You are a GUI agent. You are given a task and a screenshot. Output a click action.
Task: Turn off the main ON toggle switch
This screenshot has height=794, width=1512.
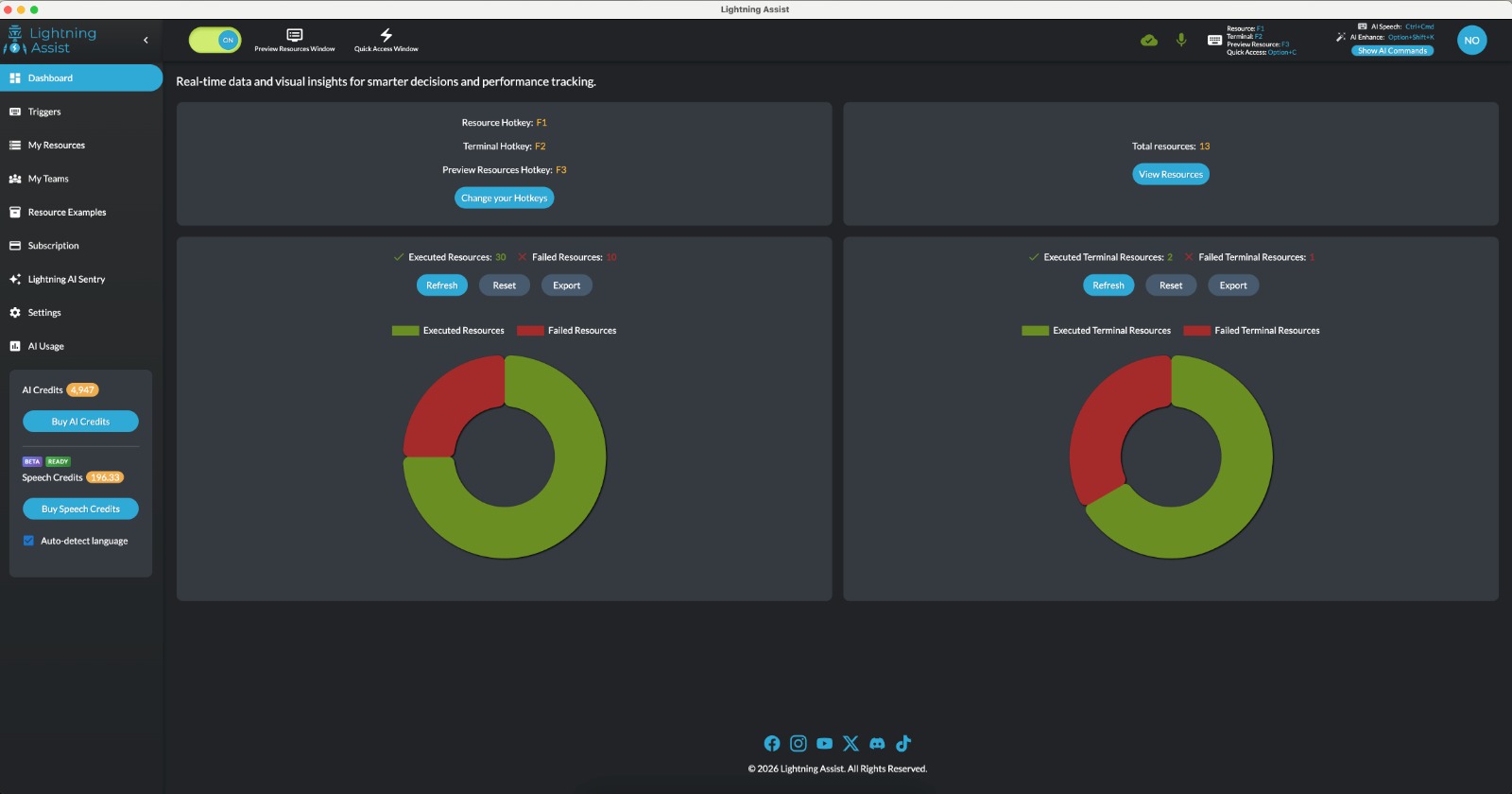click(215, 40)
